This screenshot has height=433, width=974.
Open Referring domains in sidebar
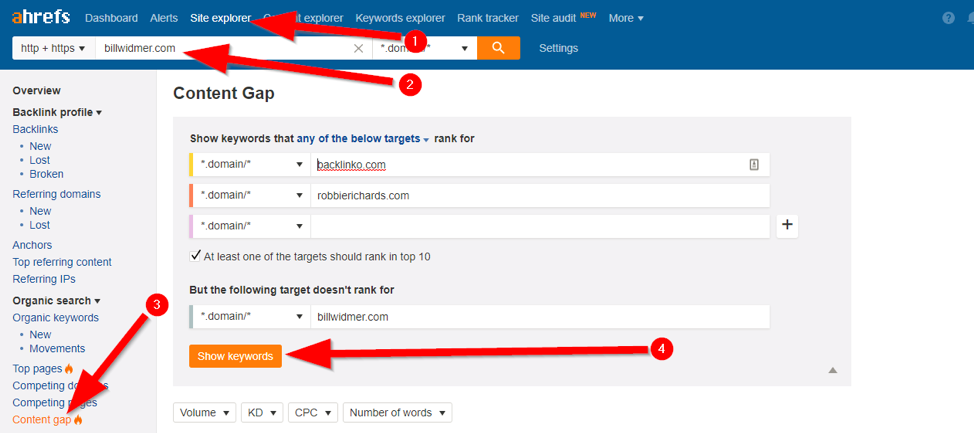(57, 194)
